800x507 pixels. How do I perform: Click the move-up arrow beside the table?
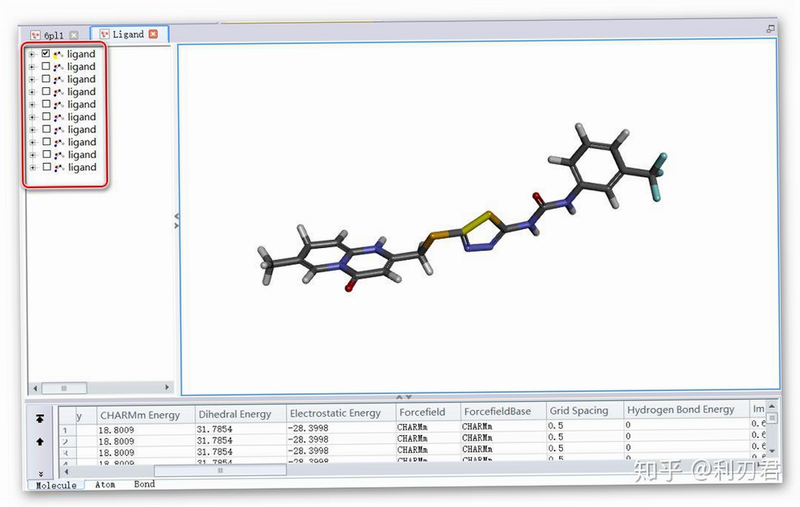40,442
